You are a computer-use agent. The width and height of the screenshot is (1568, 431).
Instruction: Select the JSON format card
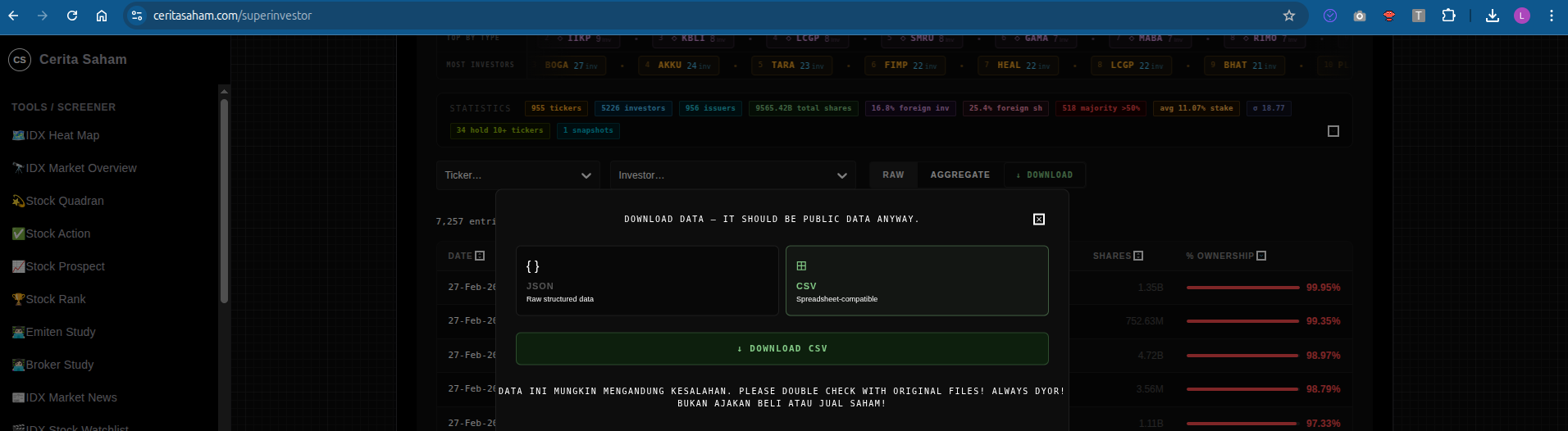[646, 280]
